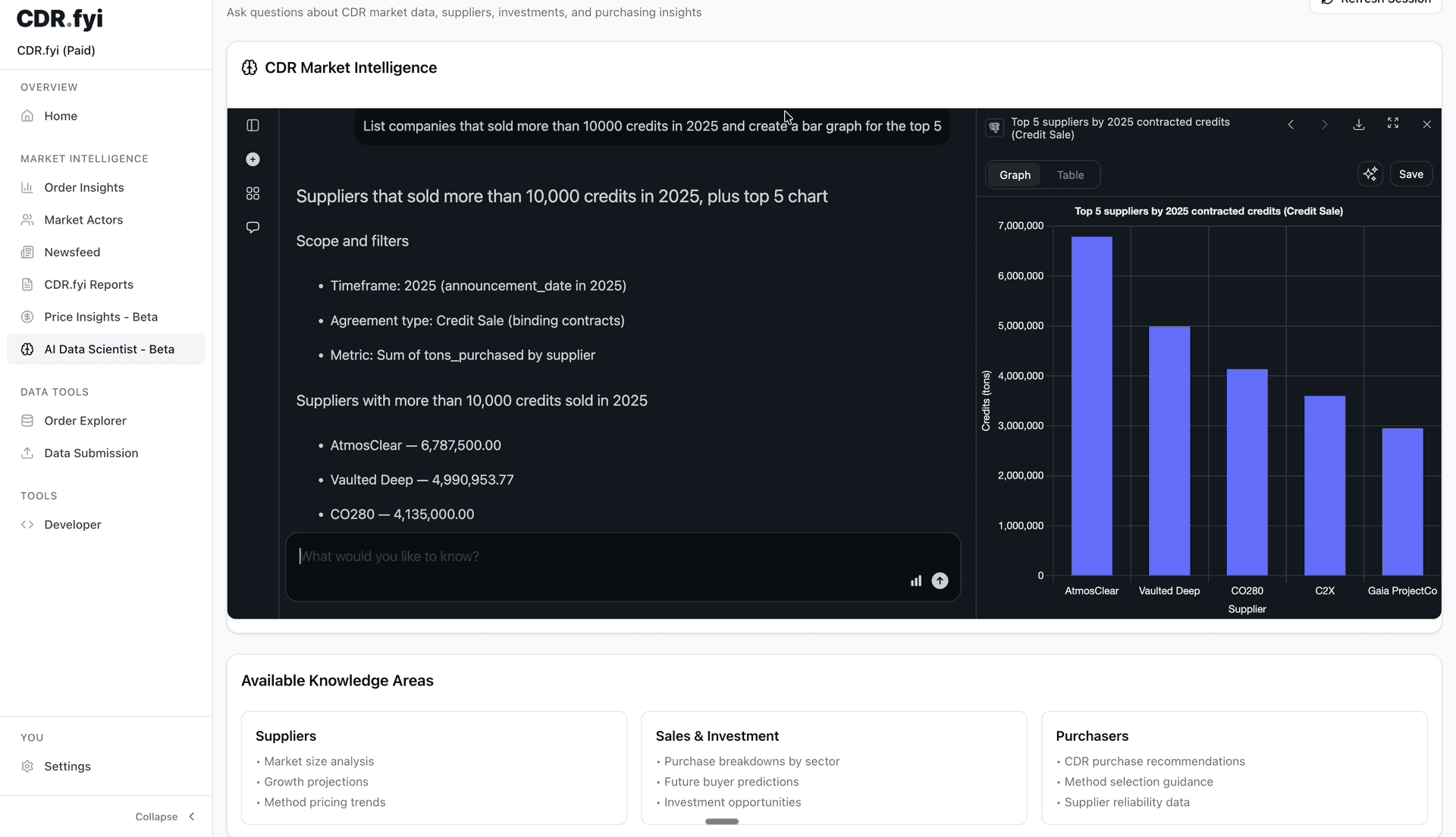Click chart bars icon in prompt box
The width and height of the screenshot is (1456, 837).
pyautogui.click(x=916, y=581)
